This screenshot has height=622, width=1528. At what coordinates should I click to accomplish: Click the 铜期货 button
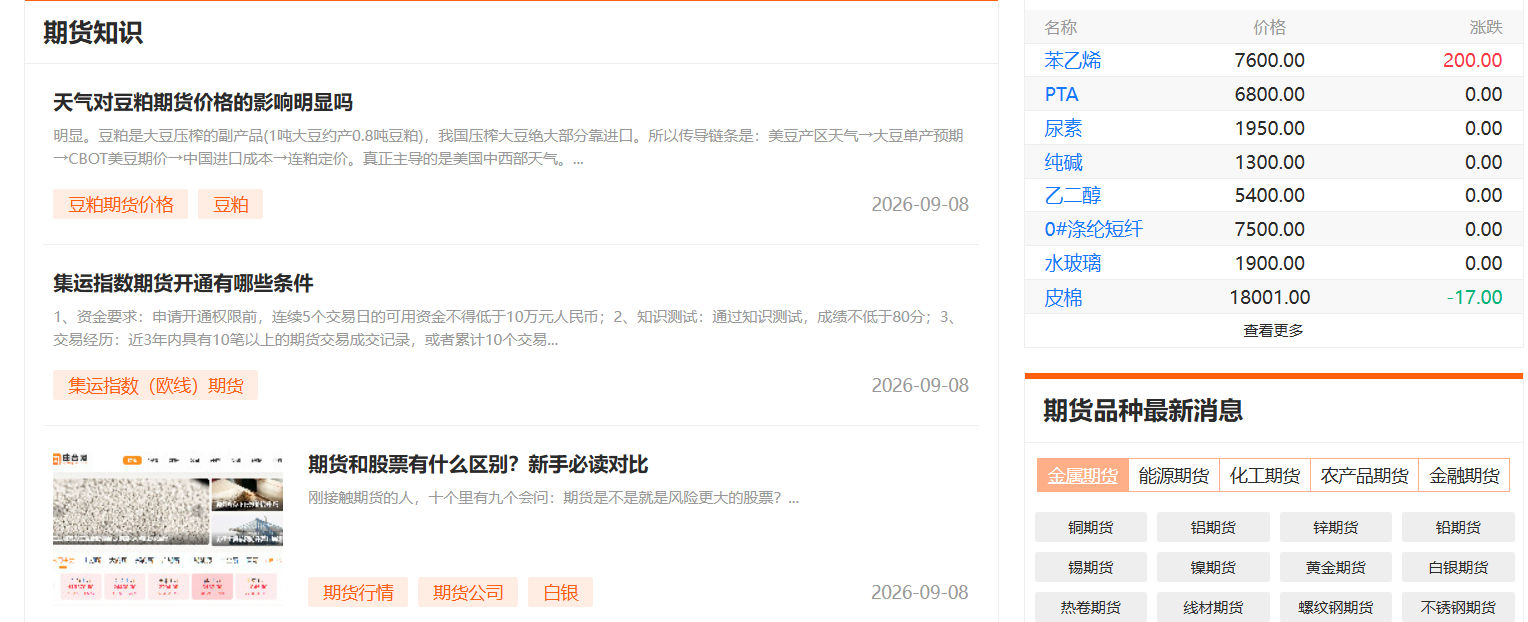[x=1091, y=527]
